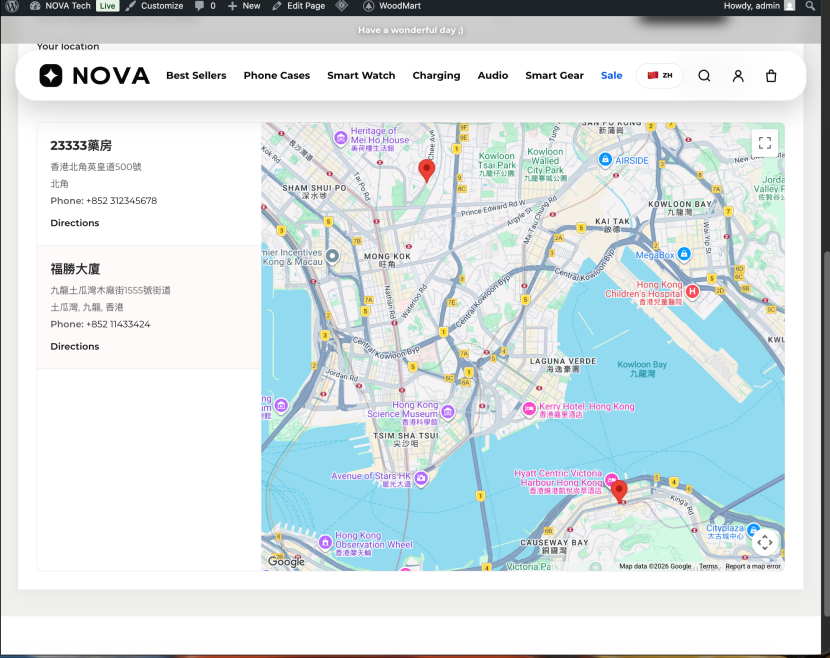Open the New content menu
The height and width of the screenshot is (658, 830).
[x=244, y=6]
